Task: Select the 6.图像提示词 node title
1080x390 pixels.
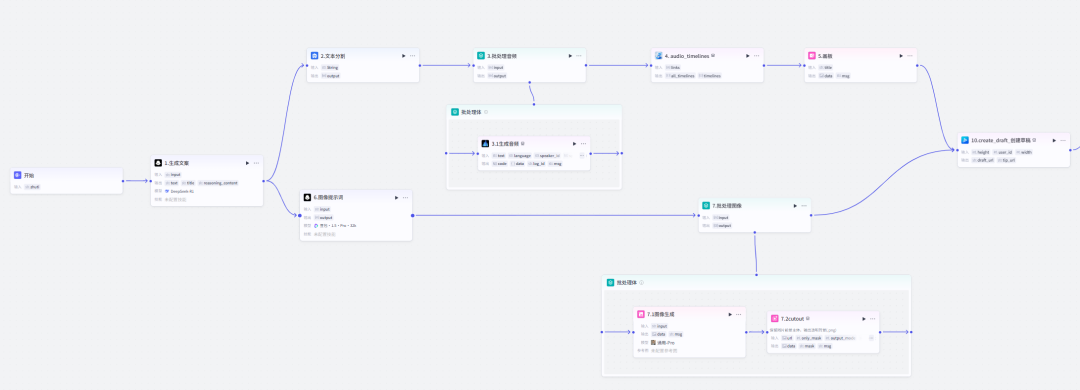Action: (x=328, y=198)
